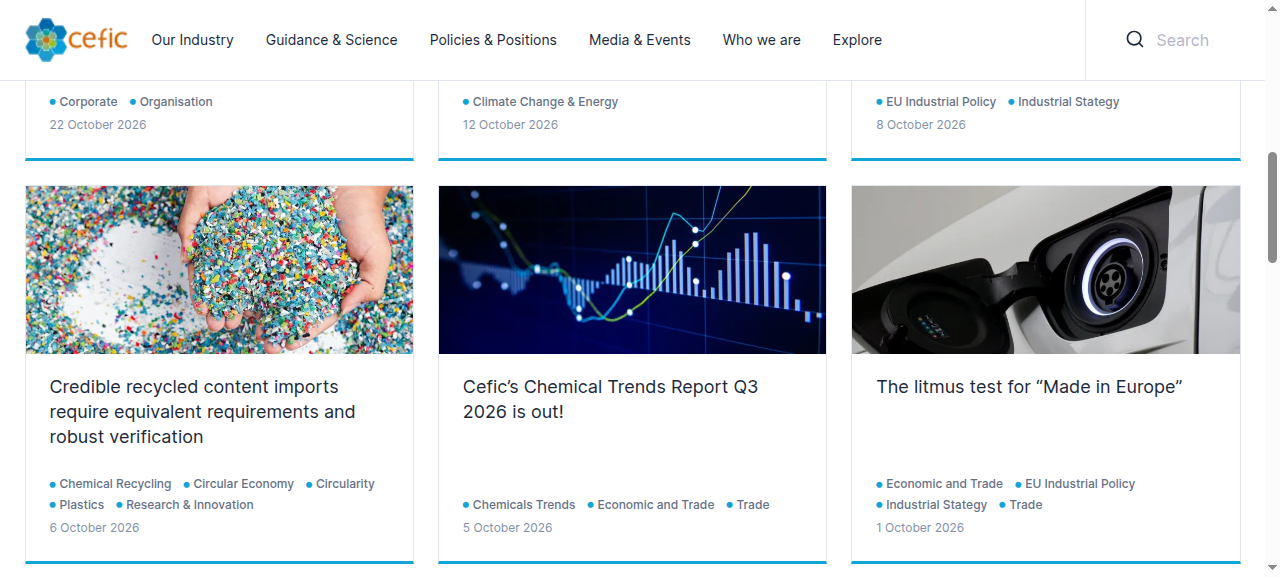1280x577 pixels.
Task: Open the electric car charging port thumbnail
Action: click(1046, 270)
